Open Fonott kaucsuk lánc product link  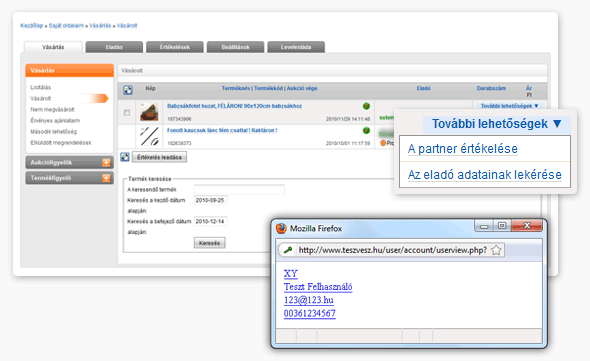[x=222, y=131]
